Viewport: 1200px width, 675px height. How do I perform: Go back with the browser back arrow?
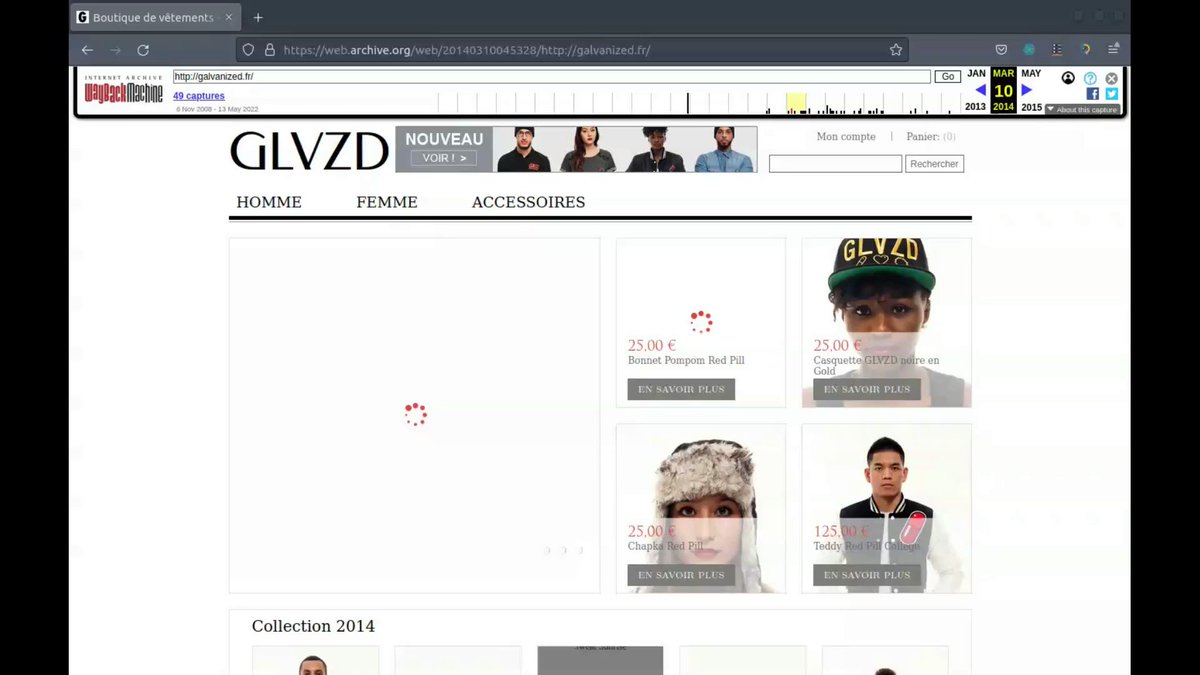(87, 50)
